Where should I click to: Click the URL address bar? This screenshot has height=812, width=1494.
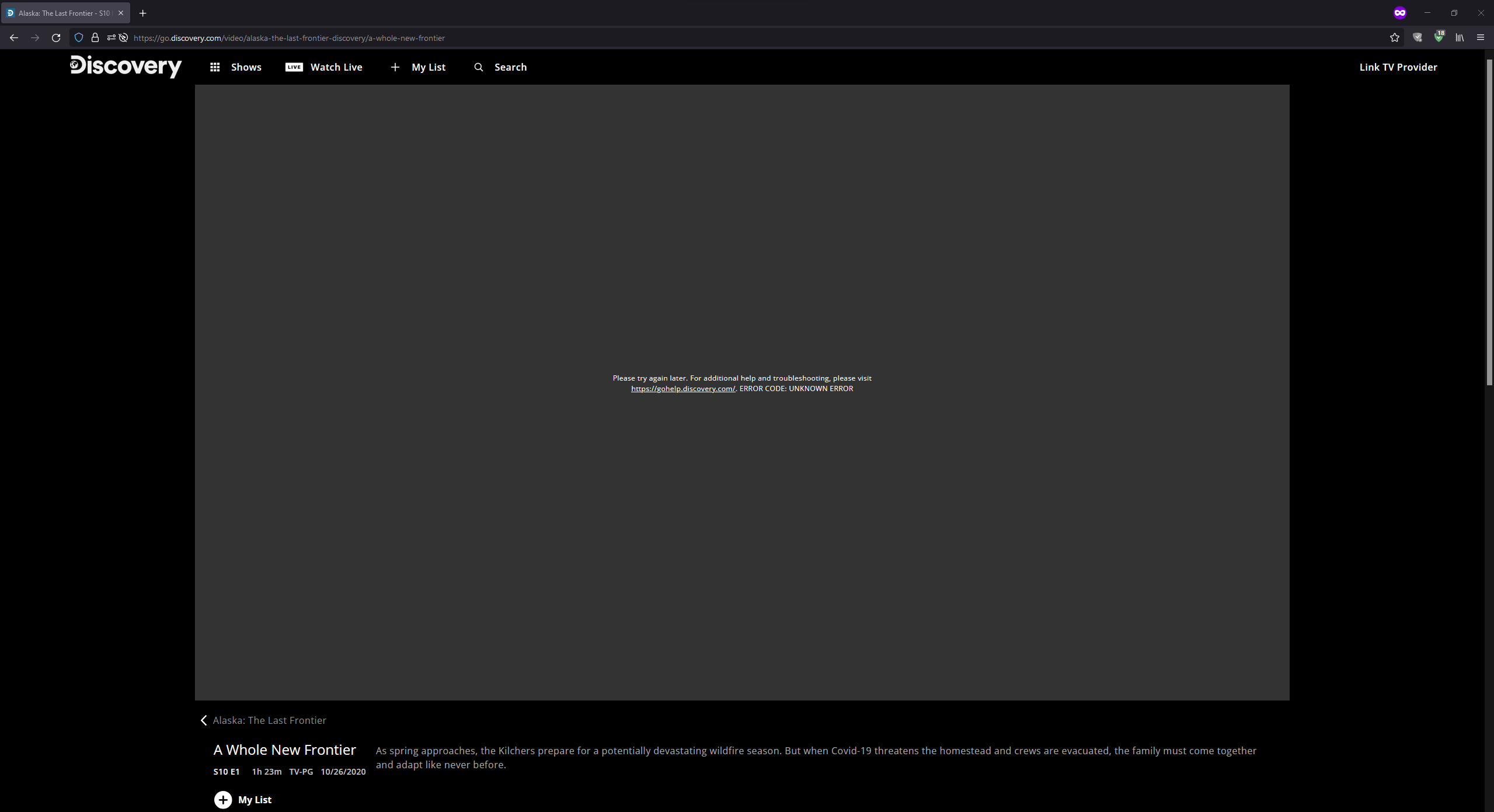tap(701, 38)
